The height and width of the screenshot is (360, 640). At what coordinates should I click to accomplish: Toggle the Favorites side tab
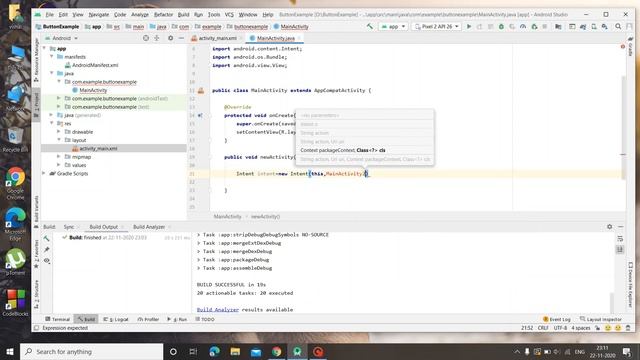pos(36,254)
